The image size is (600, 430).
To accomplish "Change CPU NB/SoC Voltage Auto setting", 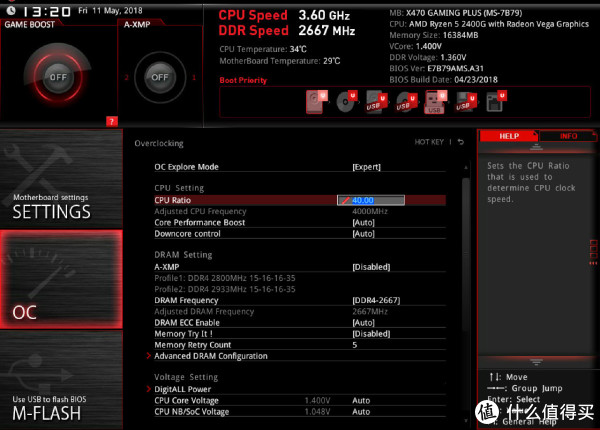I will (361, 412).
